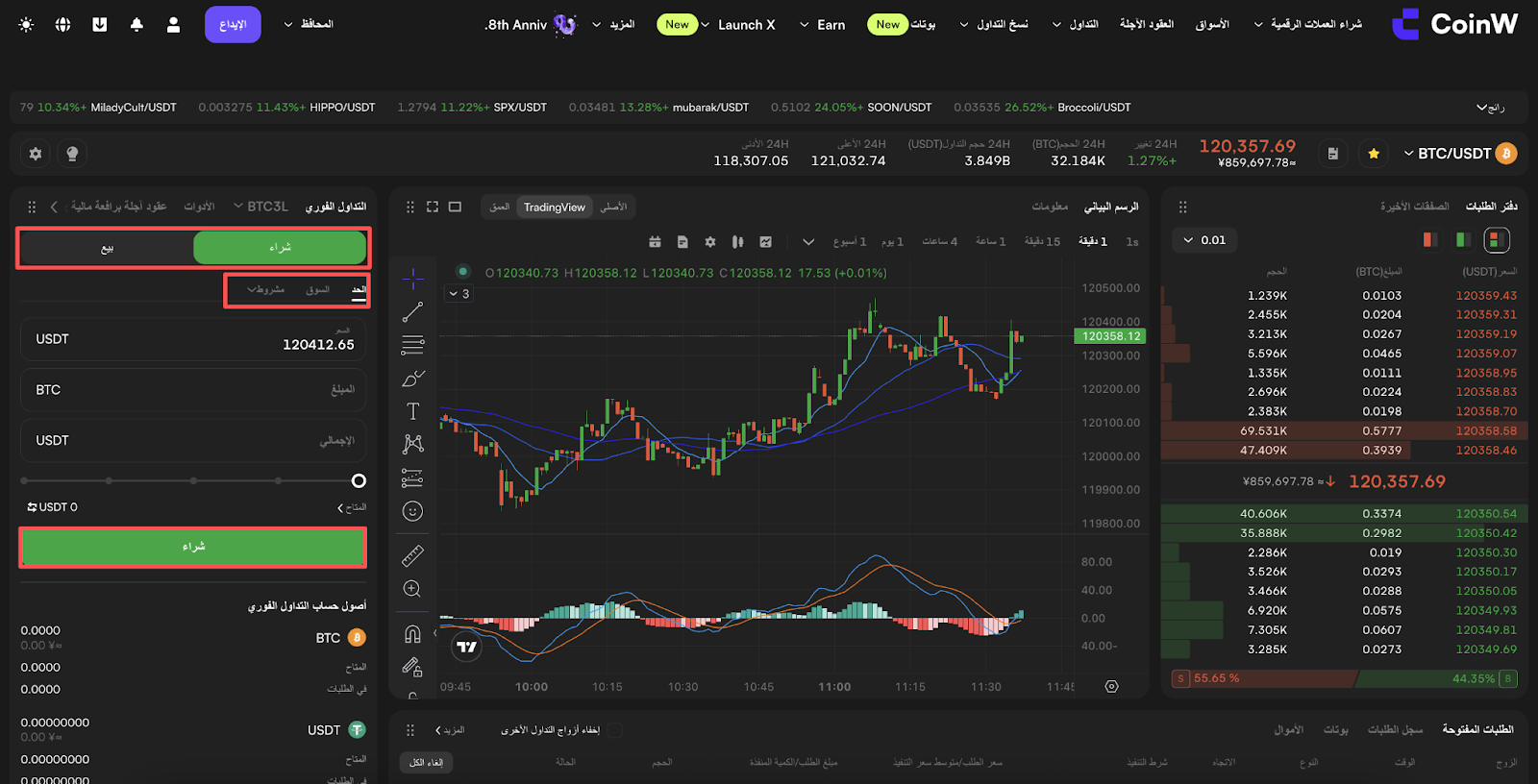Click the USDT total input field
Screen dimensions: 1538x784
coord(193,440)
